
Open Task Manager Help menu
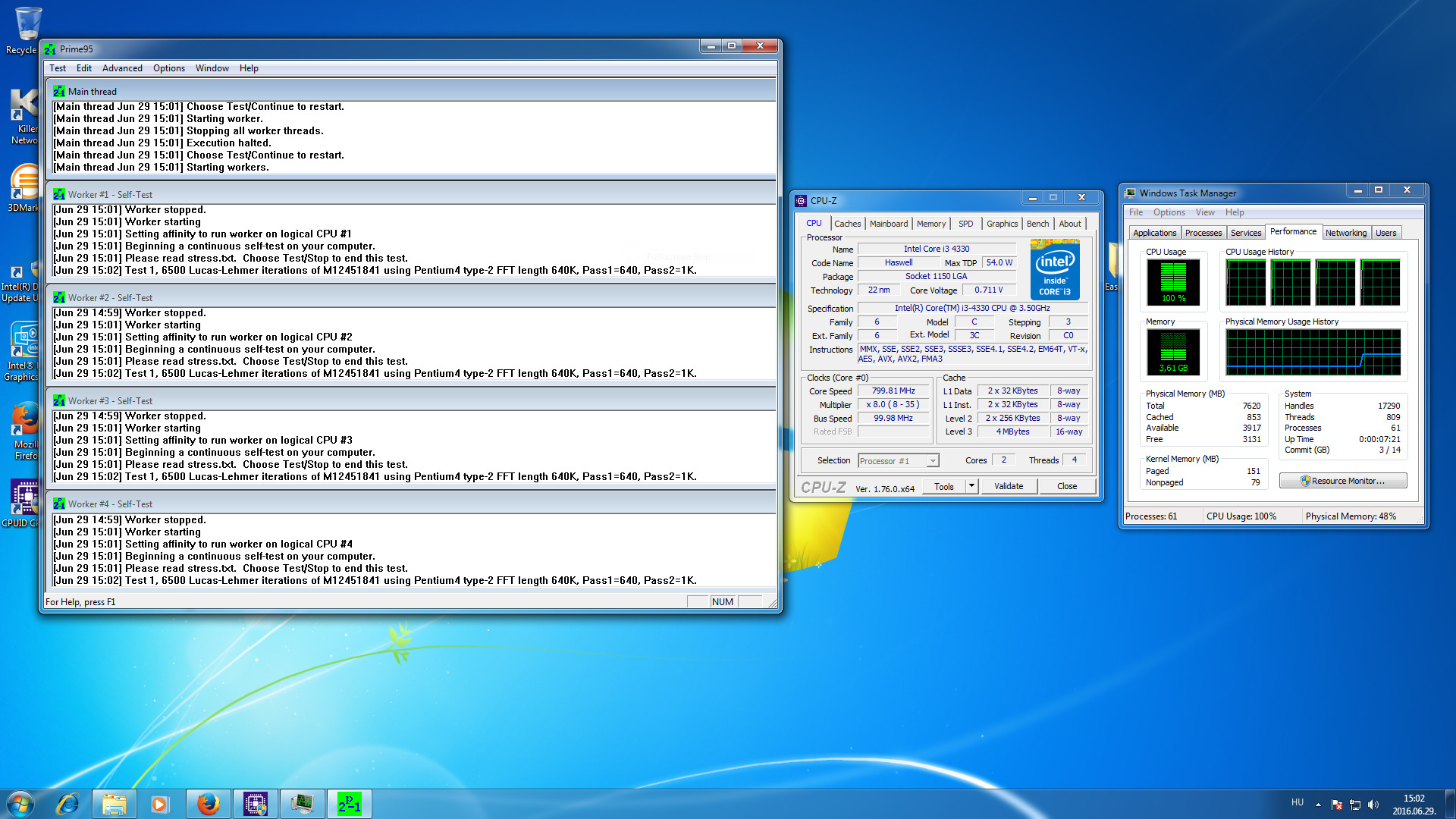pyautogui.click(x=1235, y=212)
